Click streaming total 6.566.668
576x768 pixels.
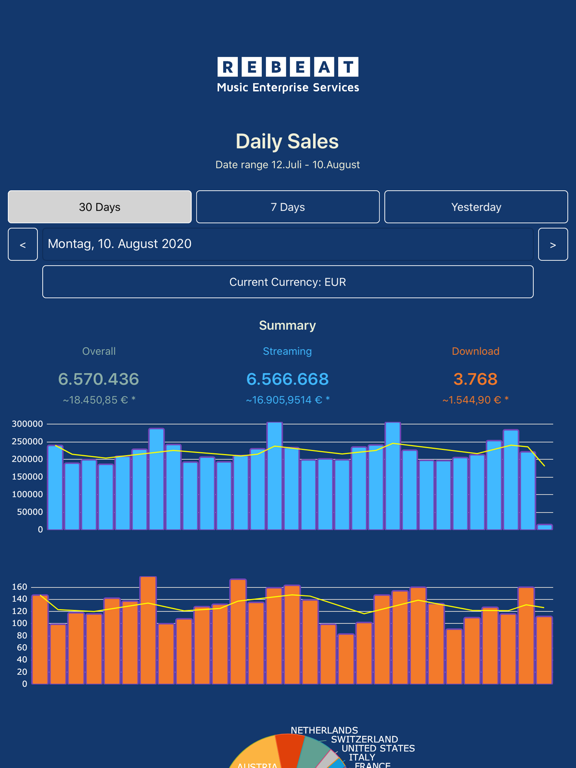pos(288,379)
